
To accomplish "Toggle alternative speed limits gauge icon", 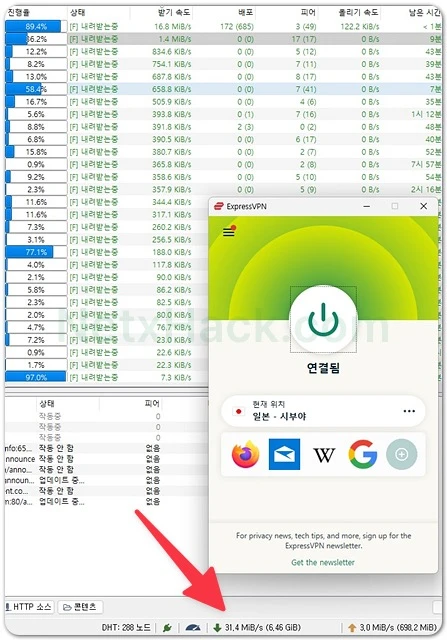I will coord(193,627).
